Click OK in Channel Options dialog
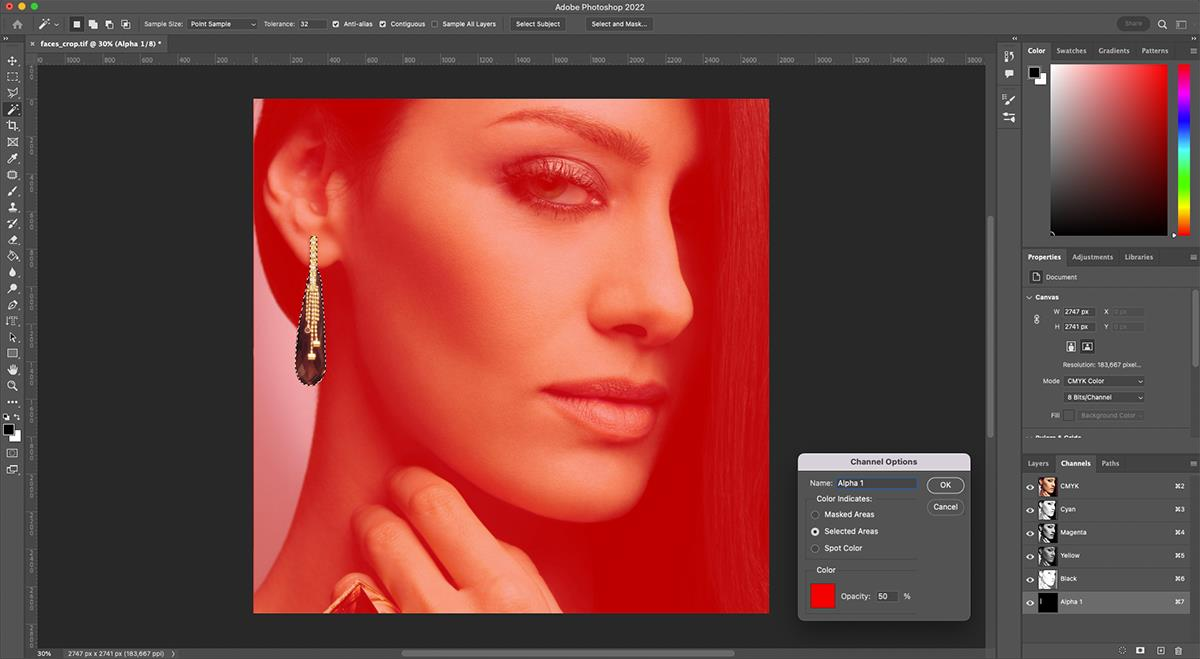The width and height of the screenshot is (1200, 659). (x=945, y=485)
